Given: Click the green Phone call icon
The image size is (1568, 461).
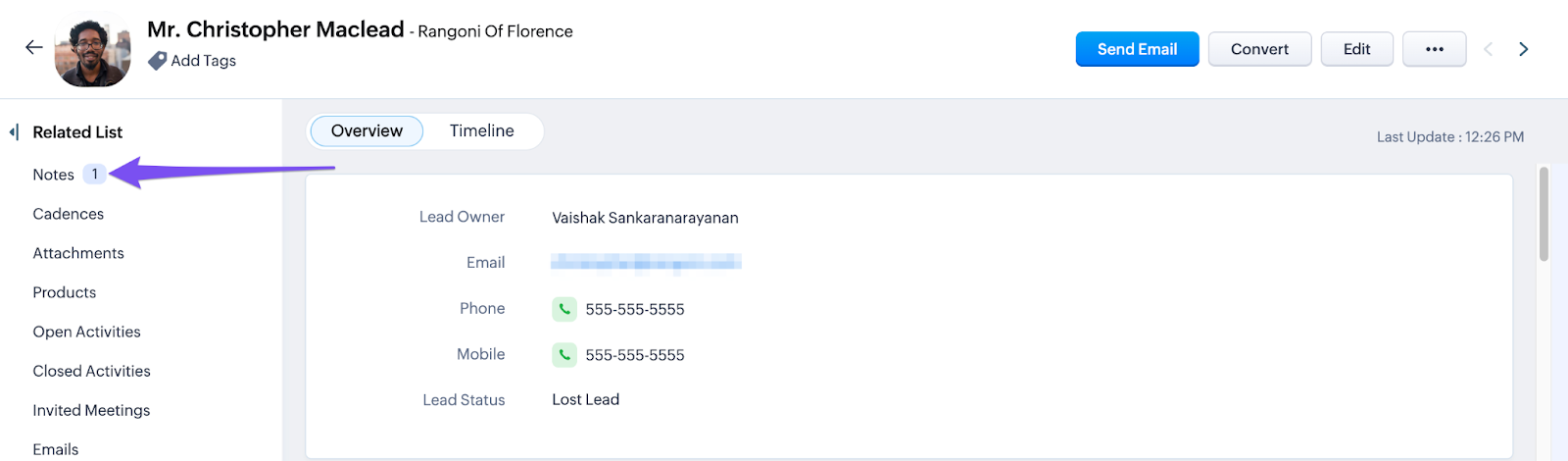Looking at the screenshot, I should tap(564, 309).
